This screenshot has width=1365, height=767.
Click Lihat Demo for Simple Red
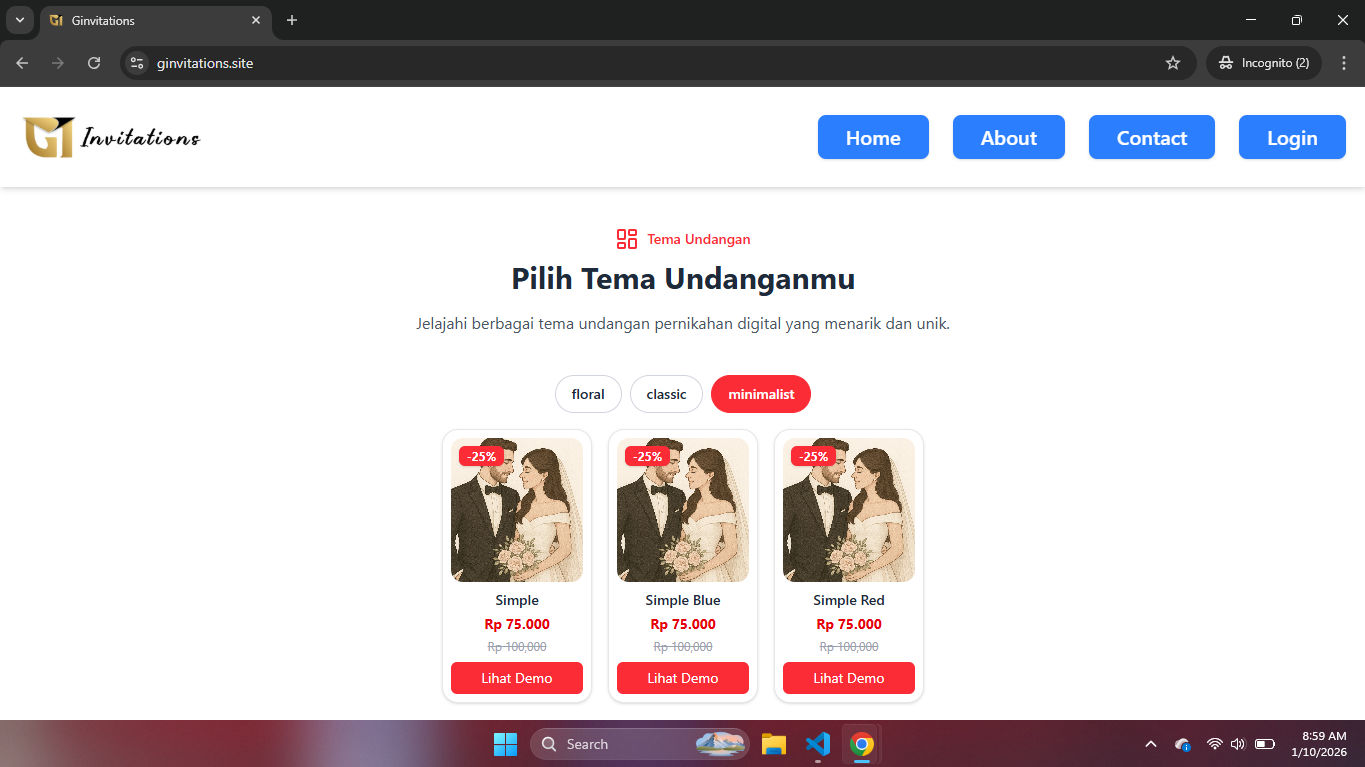pos(849,678)
